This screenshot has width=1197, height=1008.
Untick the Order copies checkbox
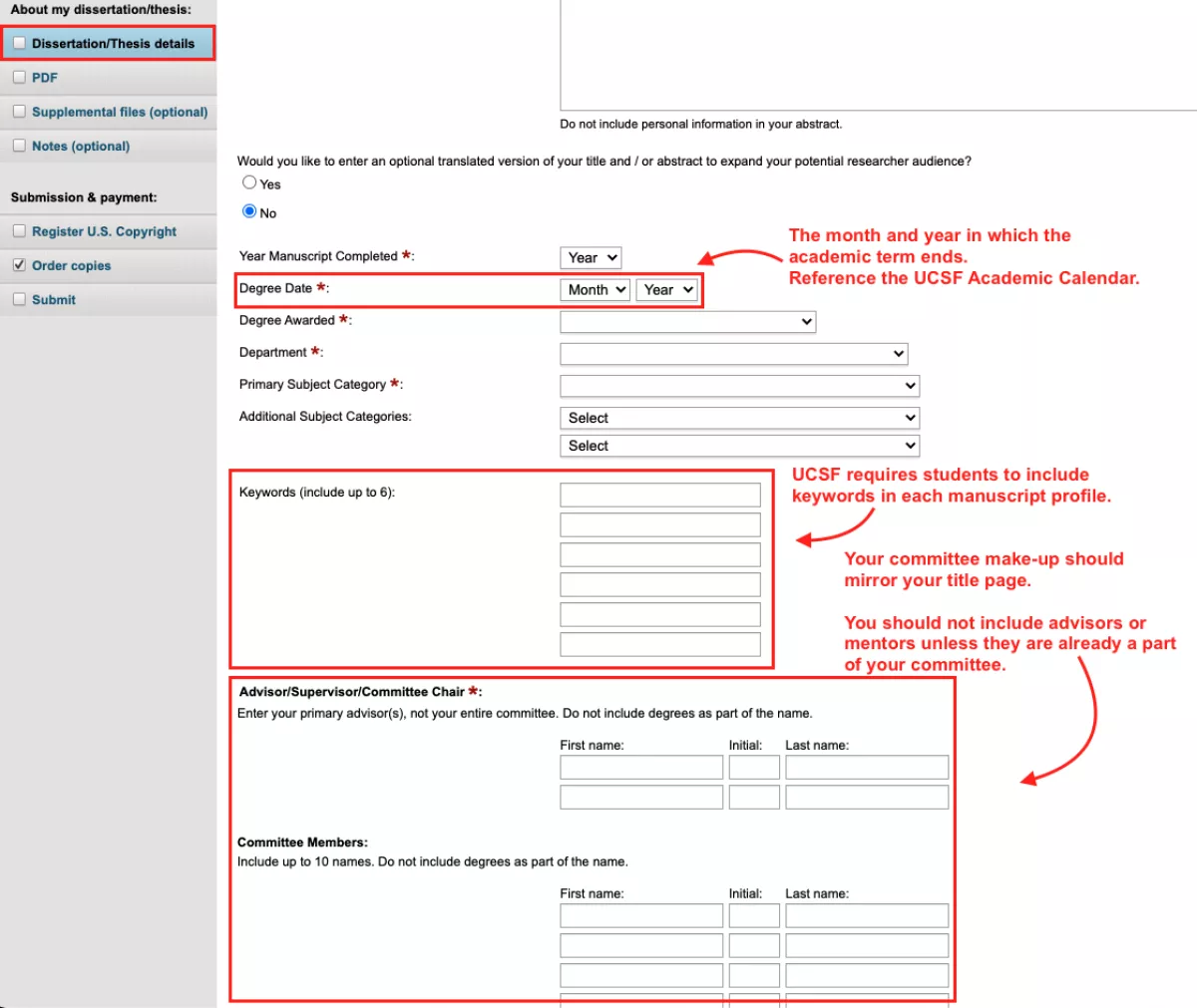(19, 264)
